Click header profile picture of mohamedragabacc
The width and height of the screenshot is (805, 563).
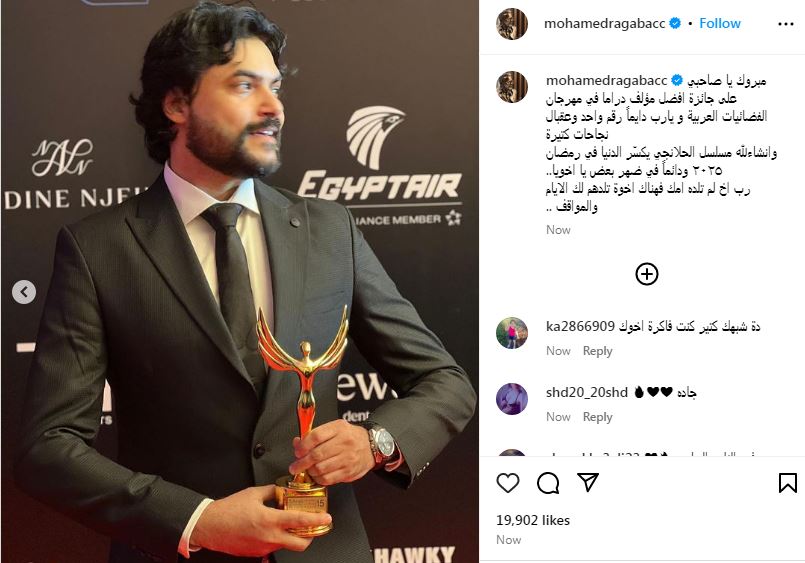point(512,24)
